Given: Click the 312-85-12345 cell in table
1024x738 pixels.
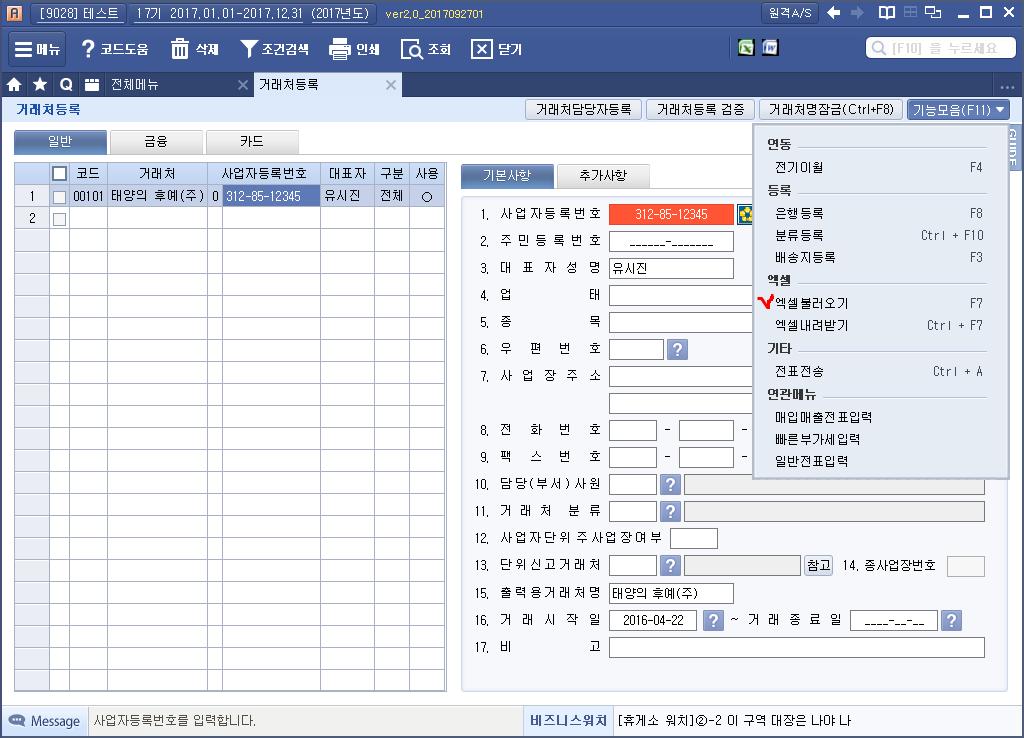Looking at the screenshot, I should coord(271,196).
